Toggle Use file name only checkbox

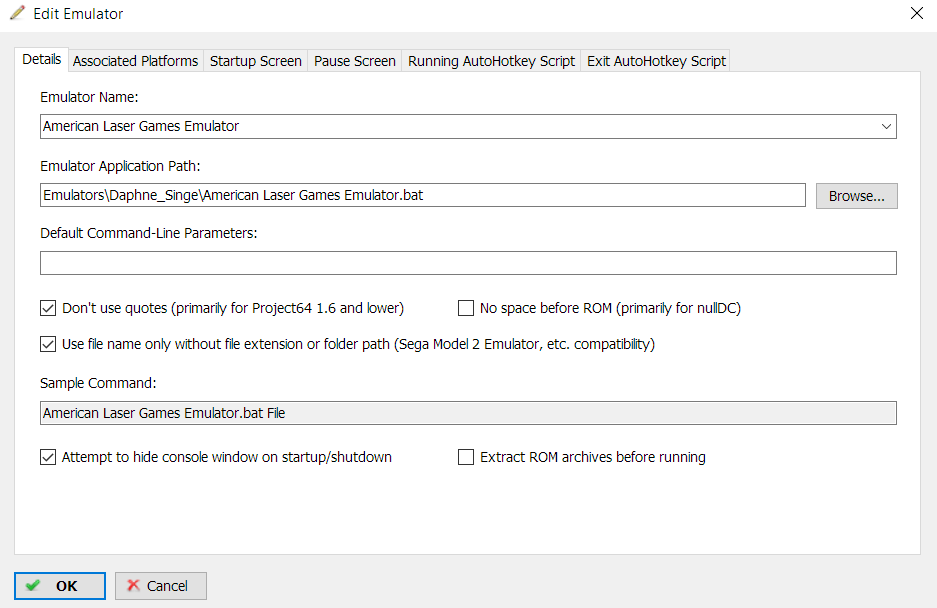click(x=48, y=344)
